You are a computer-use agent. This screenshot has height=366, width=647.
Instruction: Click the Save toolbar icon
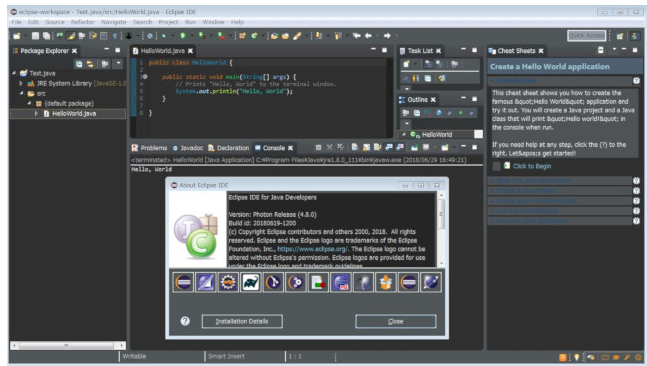(x=35, y=36)
